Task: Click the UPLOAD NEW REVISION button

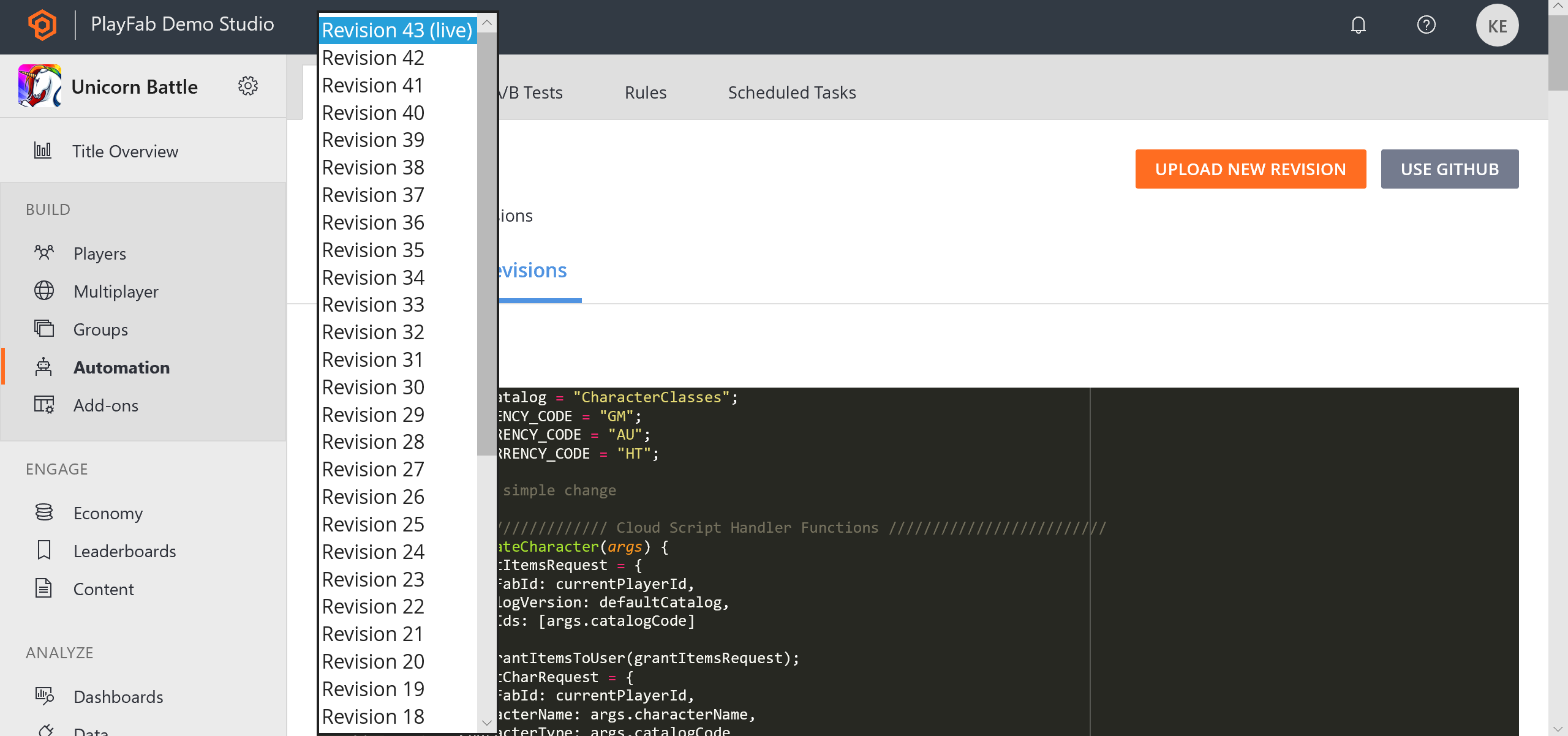Action: 1250,169
